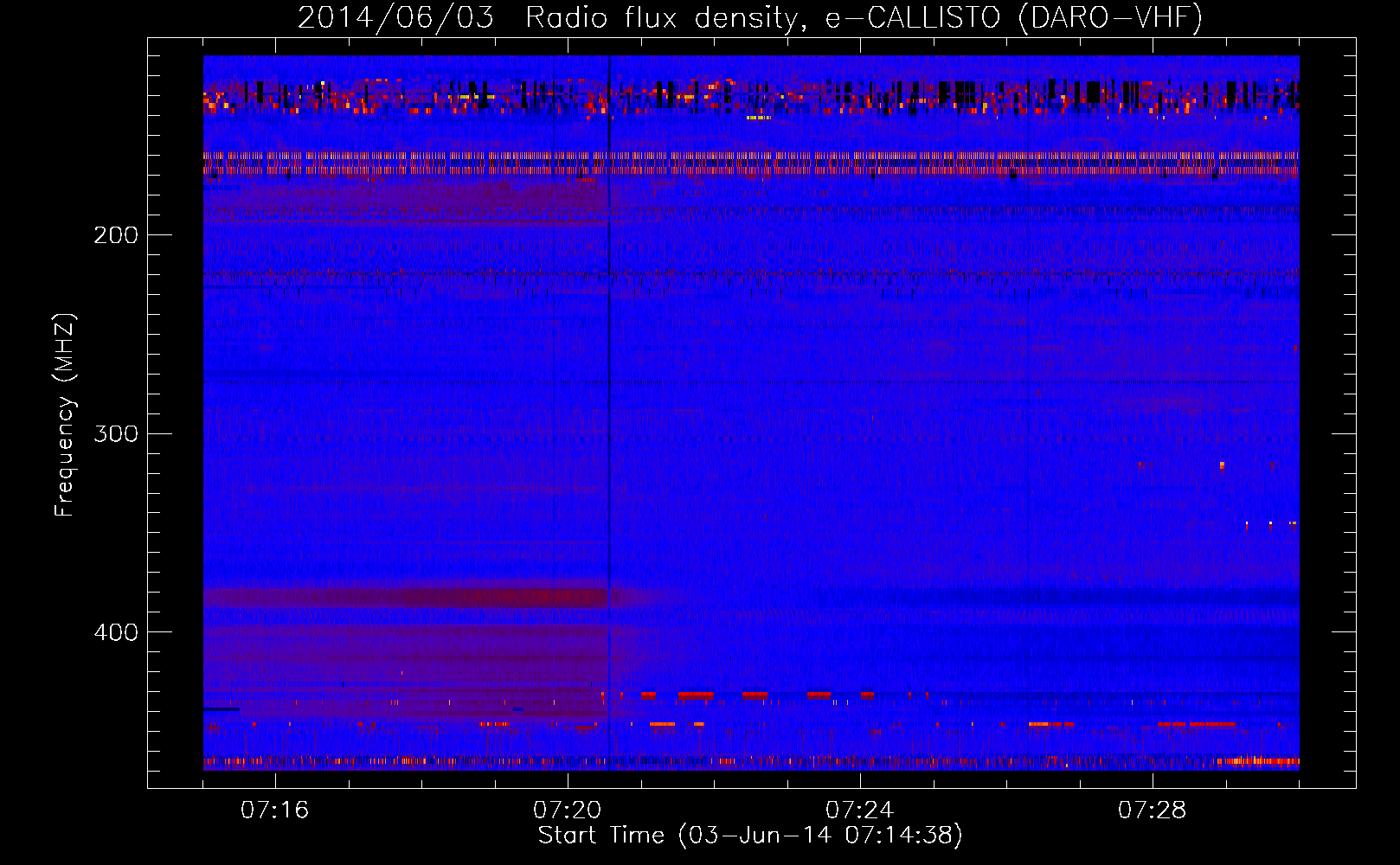The height and width of the screenshot is (865, 1400).
Task: Click the 400 frequency tick label
Action: [116, 632]
